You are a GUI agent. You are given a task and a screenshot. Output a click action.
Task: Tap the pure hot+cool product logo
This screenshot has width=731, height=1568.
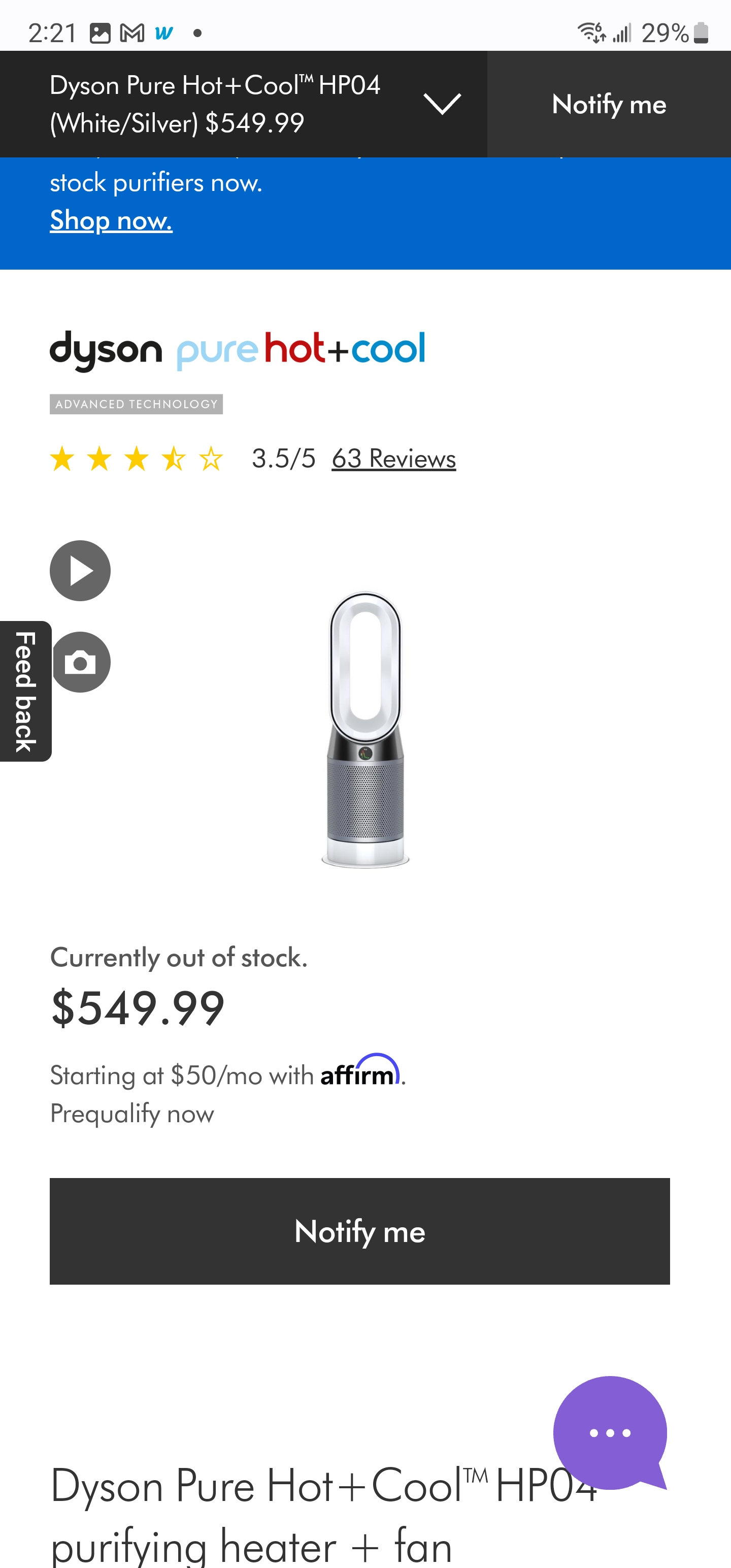pyautogui.click(x=301, y=350)
